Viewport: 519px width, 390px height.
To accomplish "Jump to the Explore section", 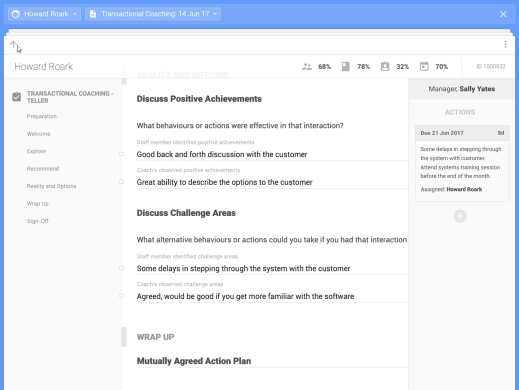I will [36, 151].
